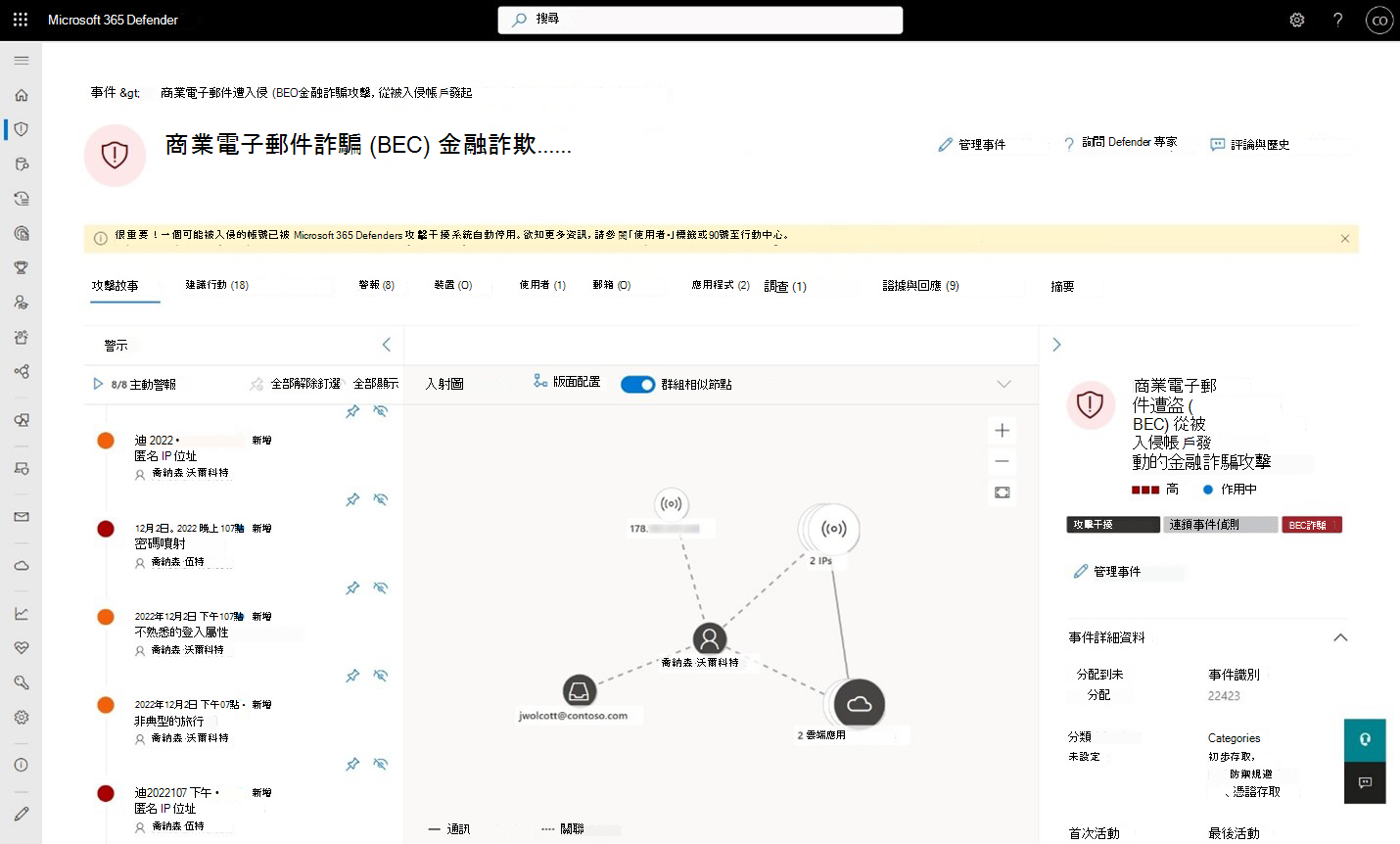Collapse the 事件詳細資料 section
This screenshot has width=1400, height=844.
1340,637
